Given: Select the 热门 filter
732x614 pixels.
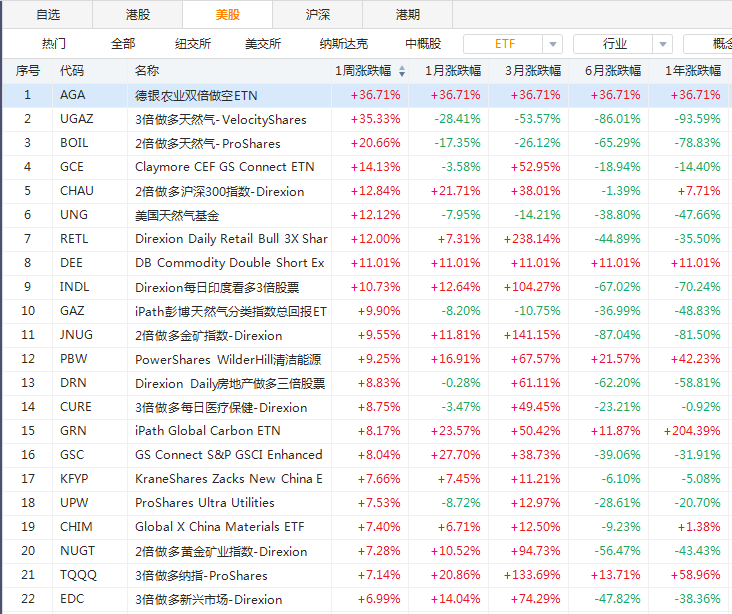Looking at the screenshot, I should point(54,44).
